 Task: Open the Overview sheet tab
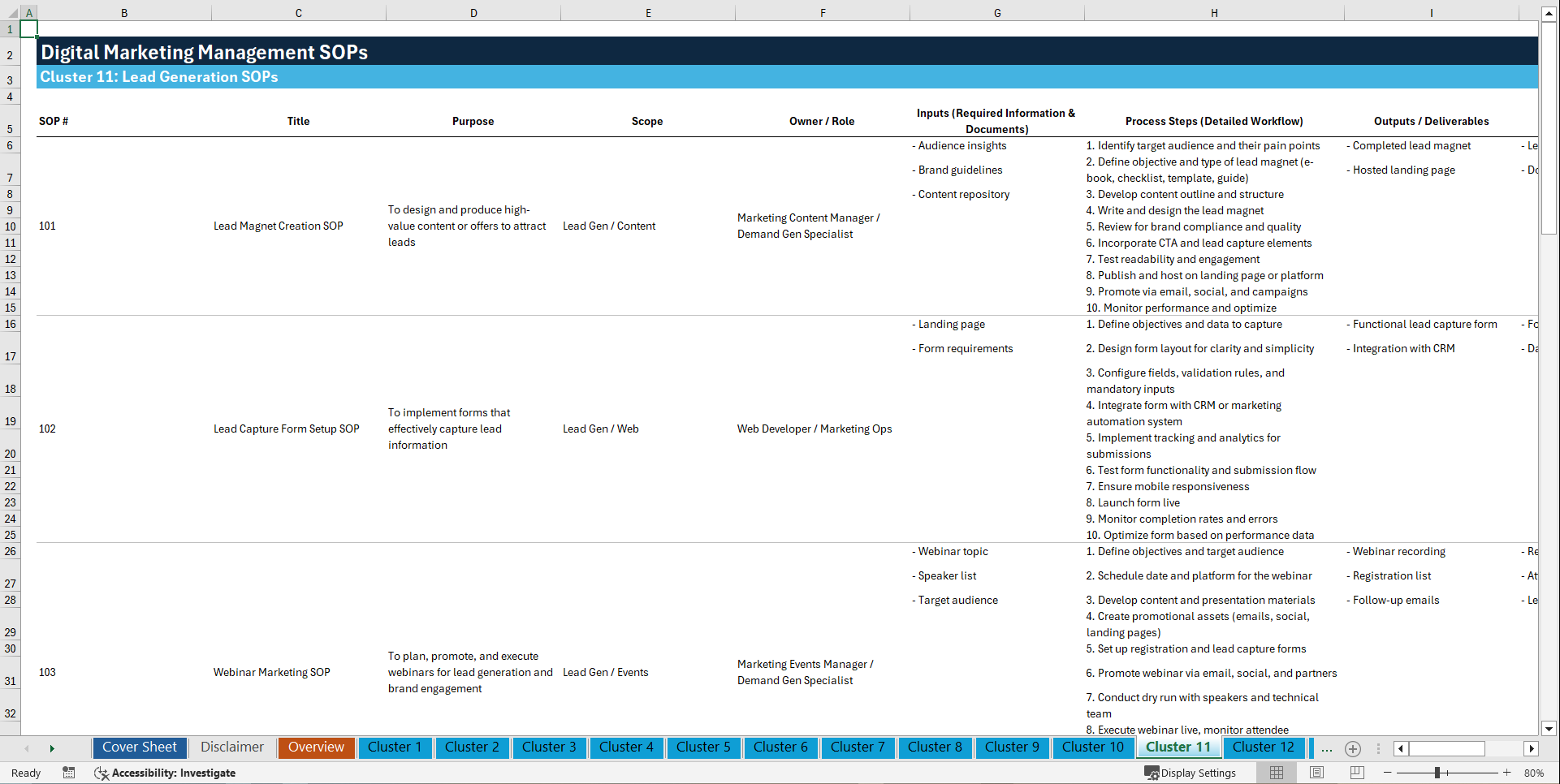(316, 747)
